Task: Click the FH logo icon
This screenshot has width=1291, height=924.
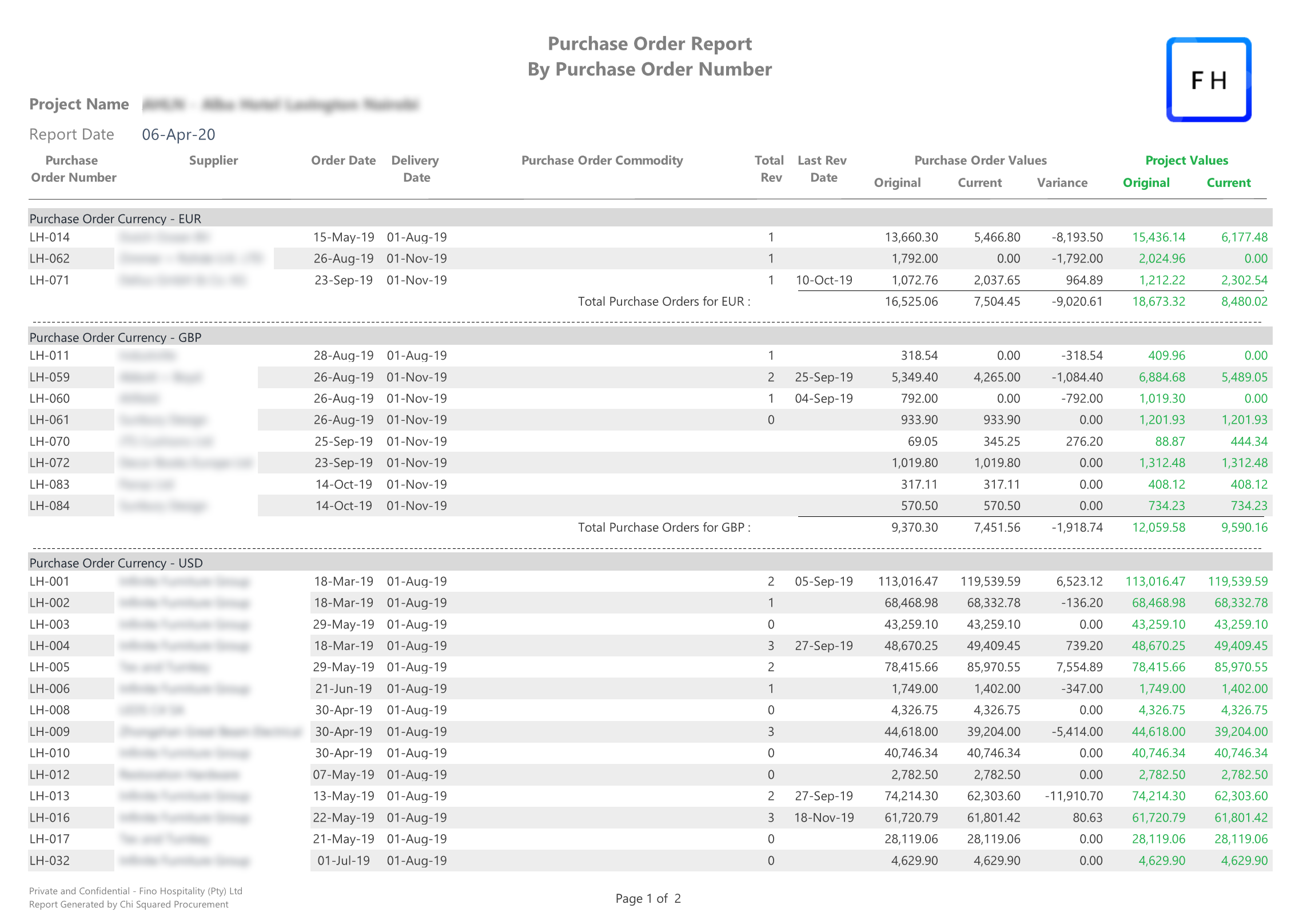Action: (x=1208, y=79)
